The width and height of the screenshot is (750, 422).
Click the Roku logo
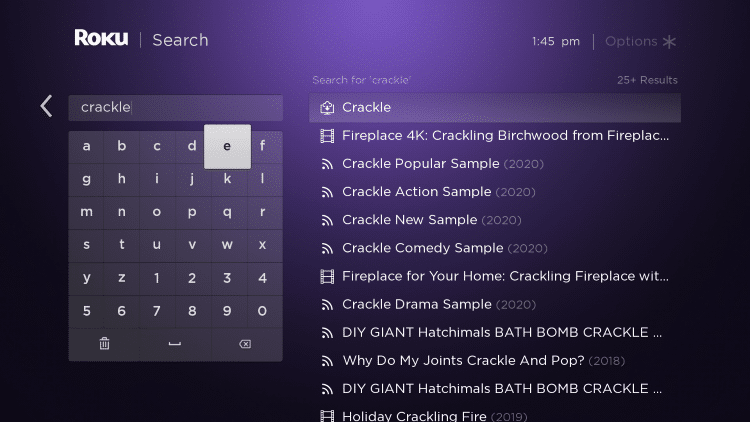101,38
